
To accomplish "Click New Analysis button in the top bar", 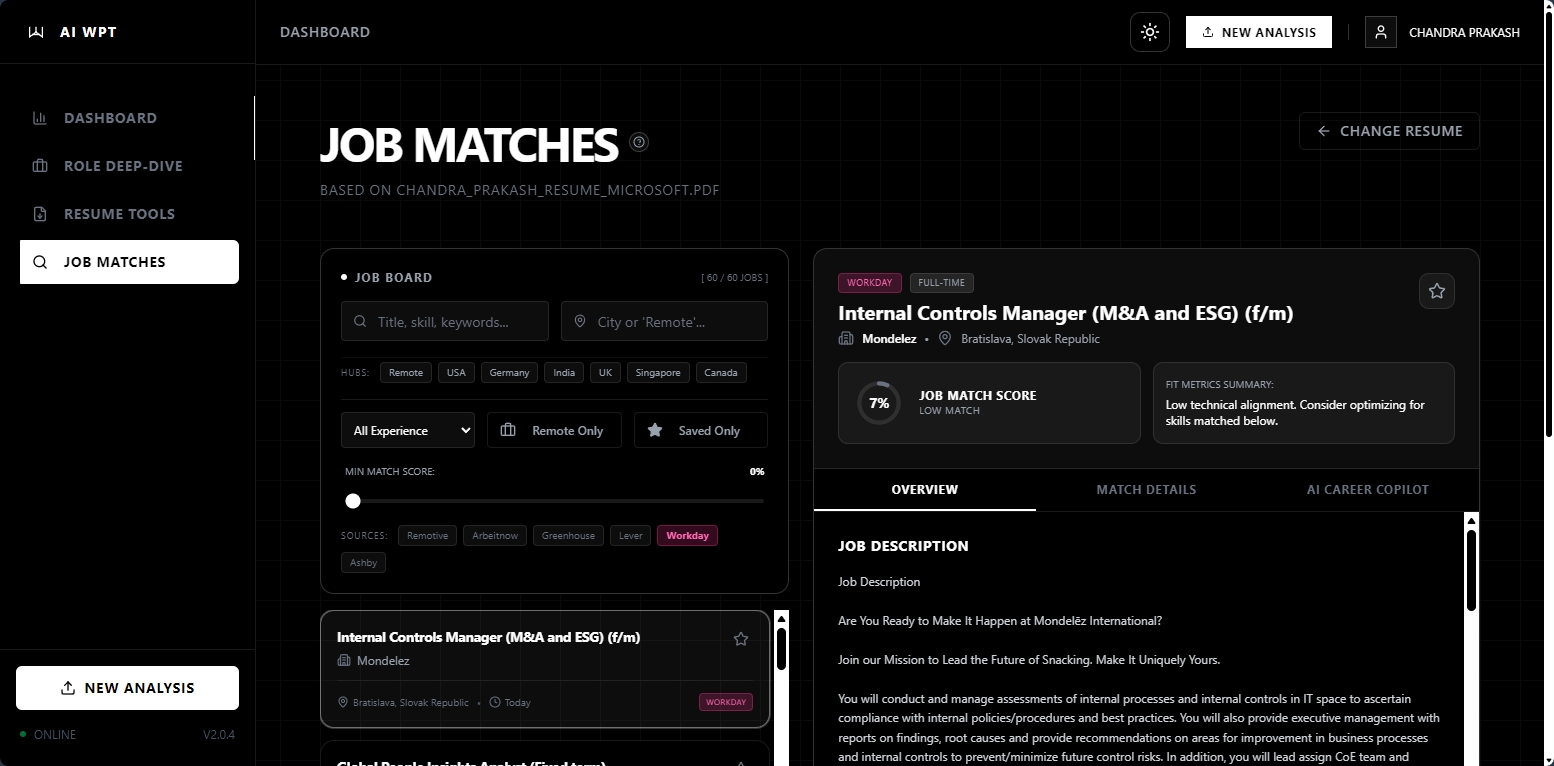I will 1259,32.
